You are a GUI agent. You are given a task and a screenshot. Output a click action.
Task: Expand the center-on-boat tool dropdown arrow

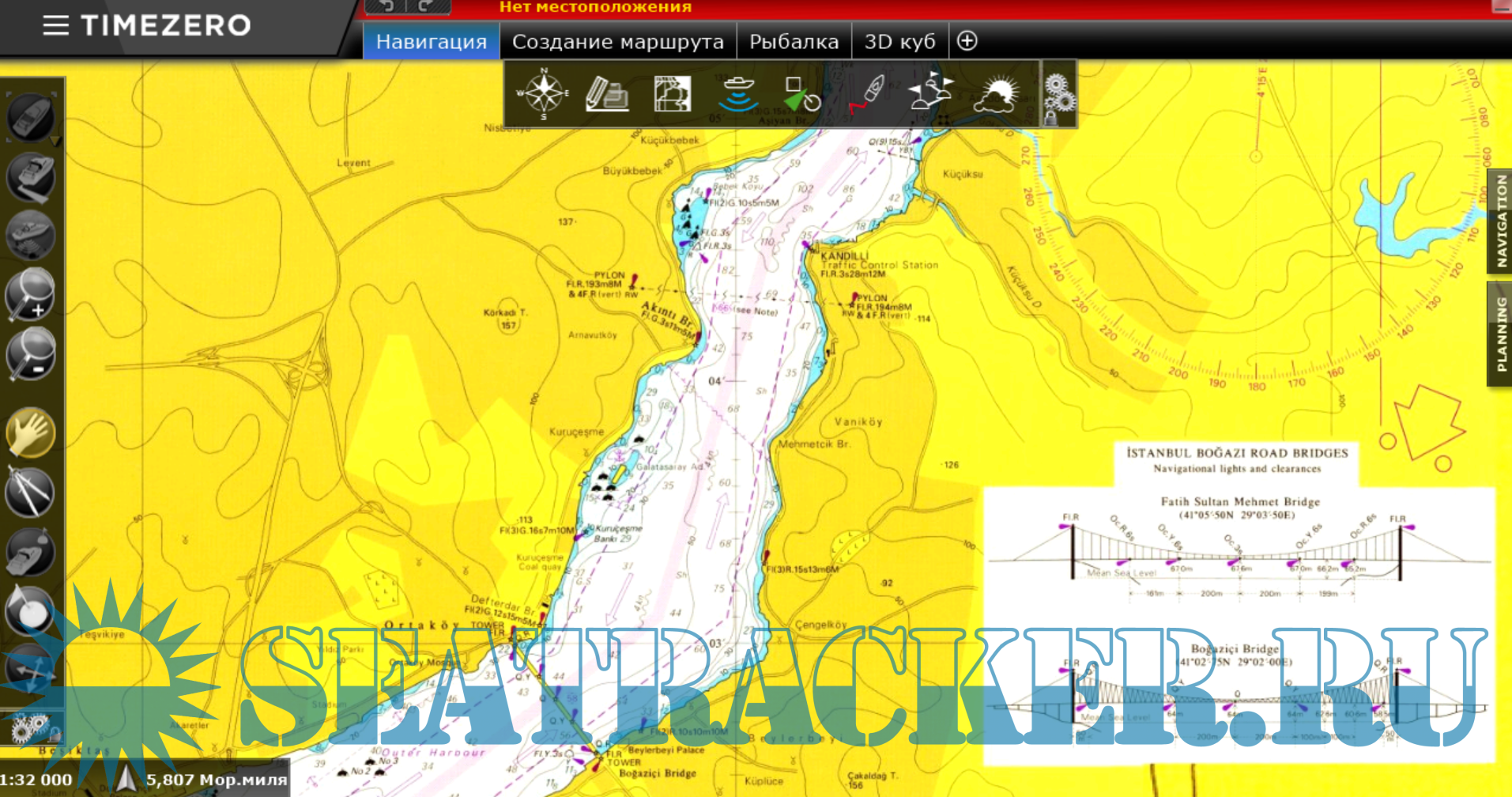click(x=55, y=141)
